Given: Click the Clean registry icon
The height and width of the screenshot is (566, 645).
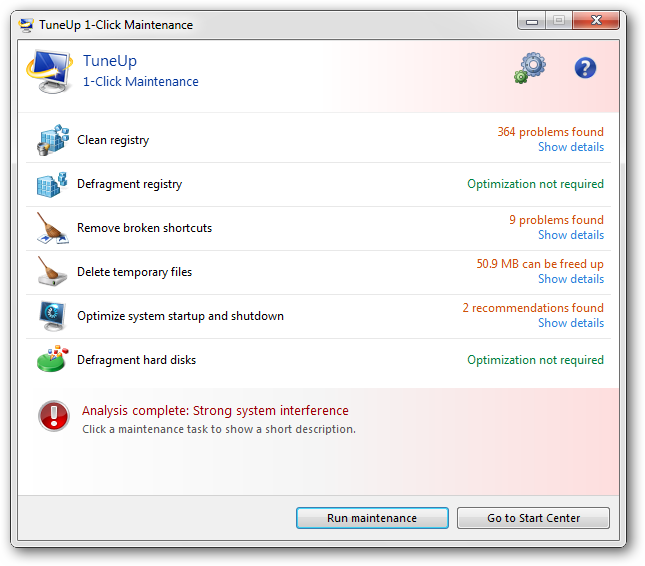Looking at the screenshot, I should coord(53,140).
